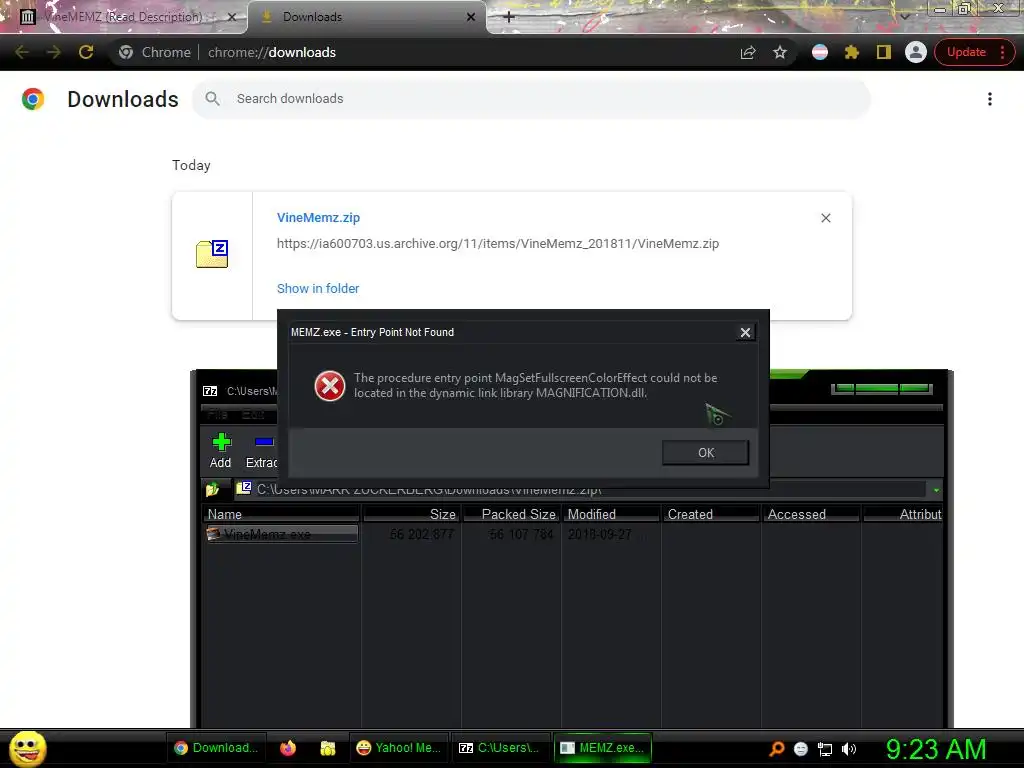1024x768 pixels.
Task: Remove VineMemz.zip from downloads list
Action: click(x=825, y=217)
